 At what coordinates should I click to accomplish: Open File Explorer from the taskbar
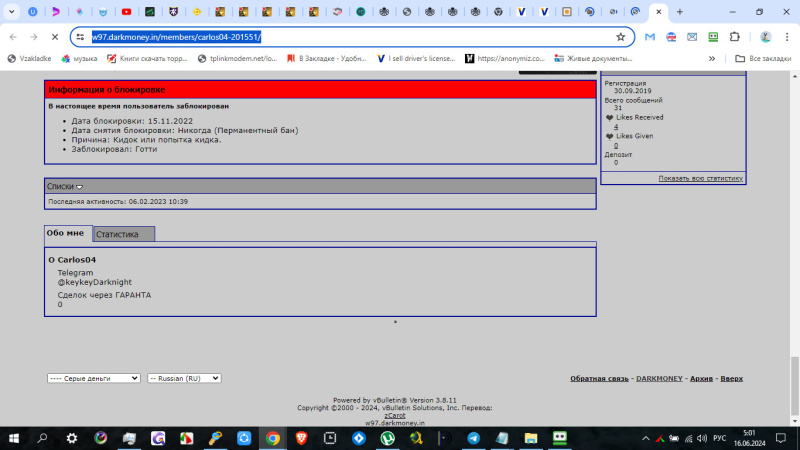pos(531,438)
